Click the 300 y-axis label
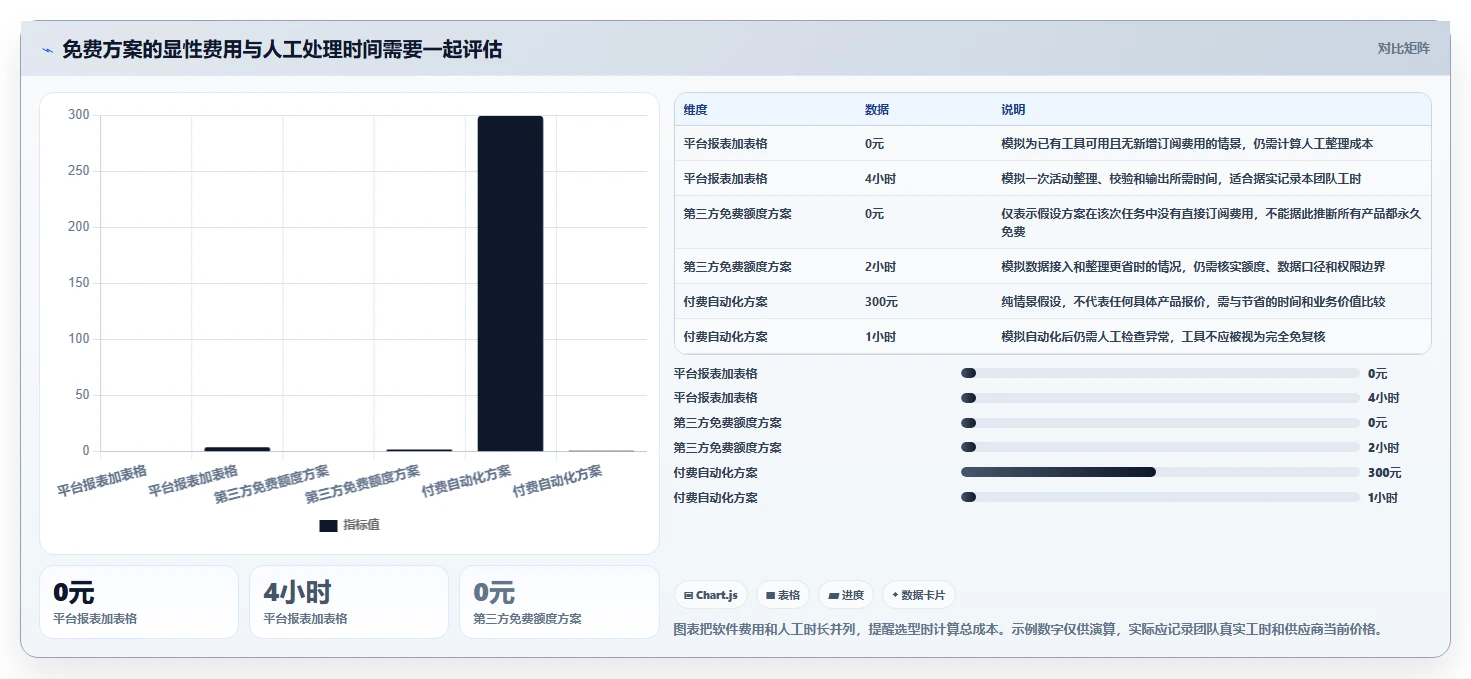 (x=79, y=115)
